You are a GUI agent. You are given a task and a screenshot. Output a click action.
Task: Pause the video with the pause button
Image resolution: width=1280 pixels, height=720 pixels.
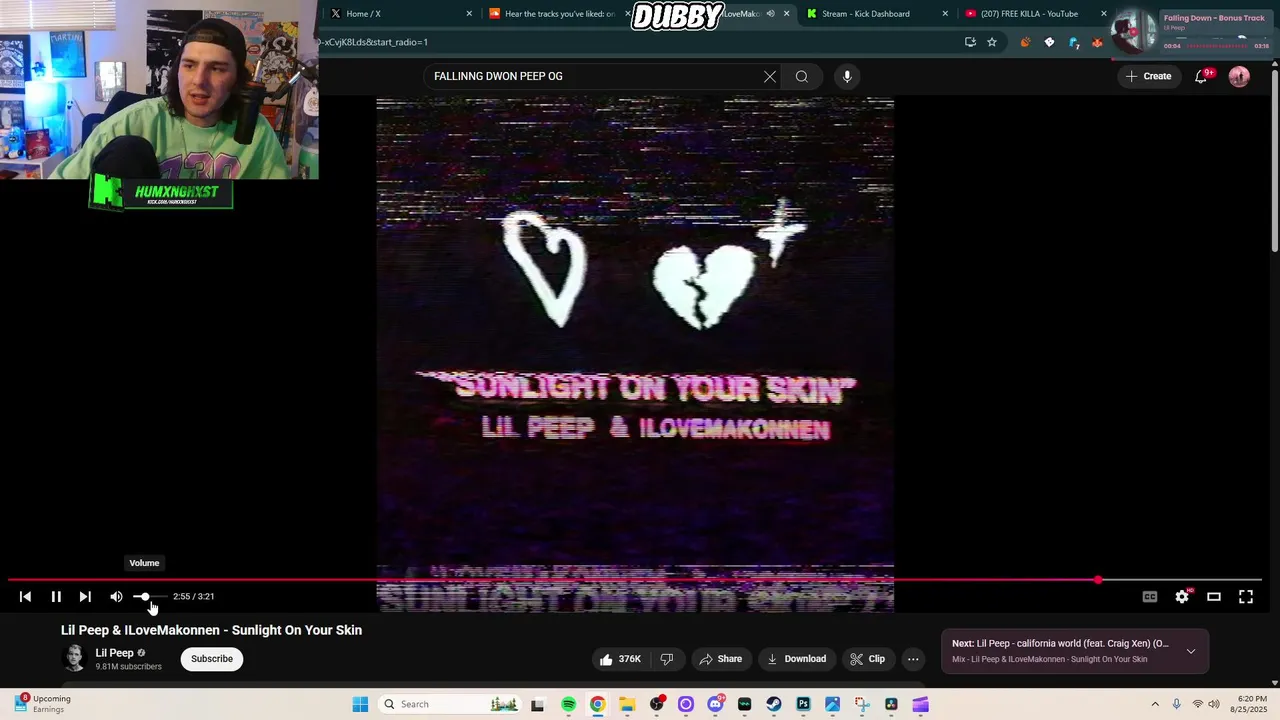(x=56, y=597)
